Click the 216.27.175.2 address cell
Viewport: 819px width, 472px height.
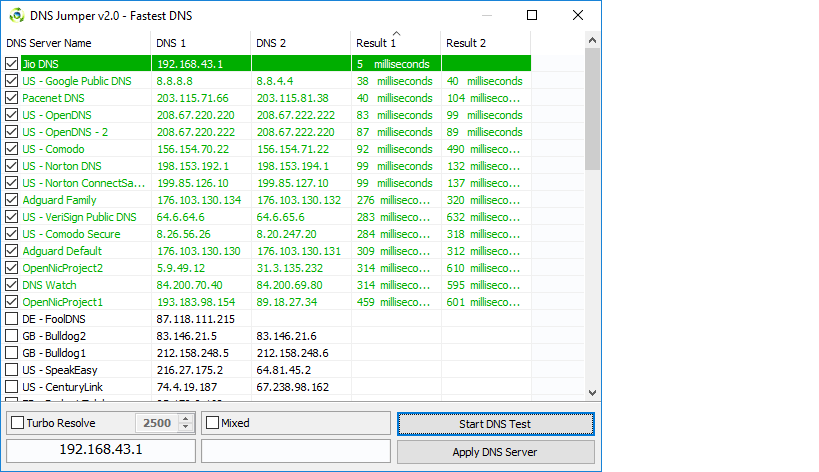coord(190,370)
